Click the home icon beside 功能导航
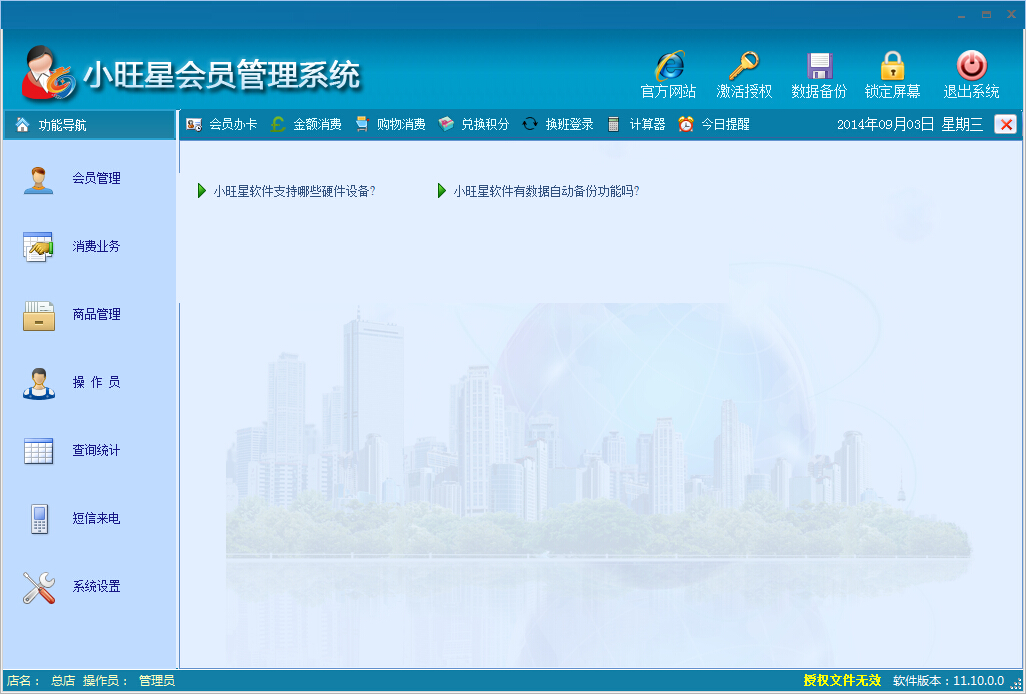Viewport: 1026px width, 694px height. [x=22, y=124]
